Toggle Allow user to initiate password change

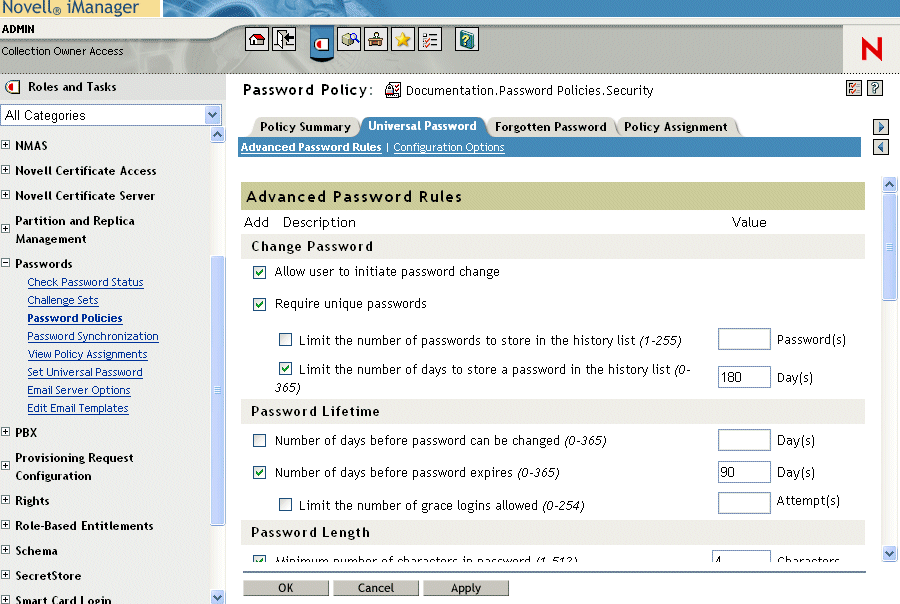pos(259,272)
